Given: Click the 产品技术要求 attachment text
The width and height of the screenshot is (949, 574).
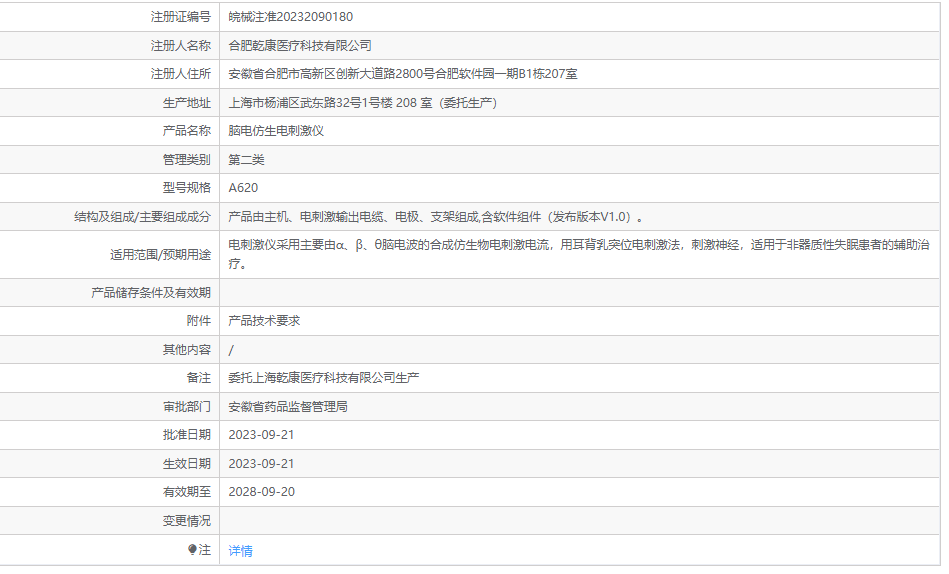Looking at the screenshot, I should pos(264,320).
